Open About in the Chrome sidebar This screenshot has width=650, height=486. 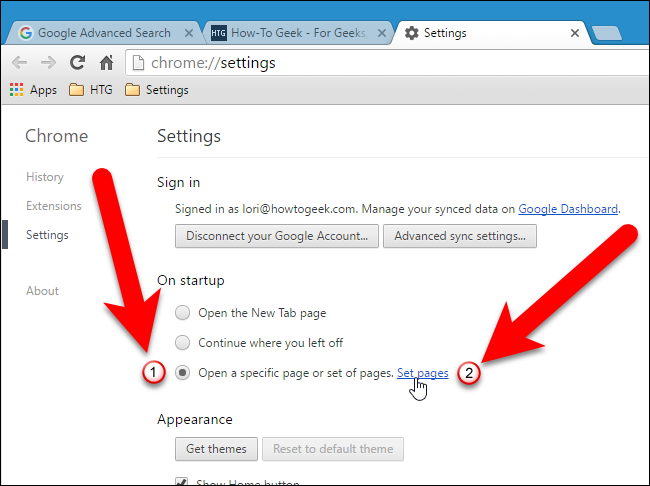pos(42,291)
